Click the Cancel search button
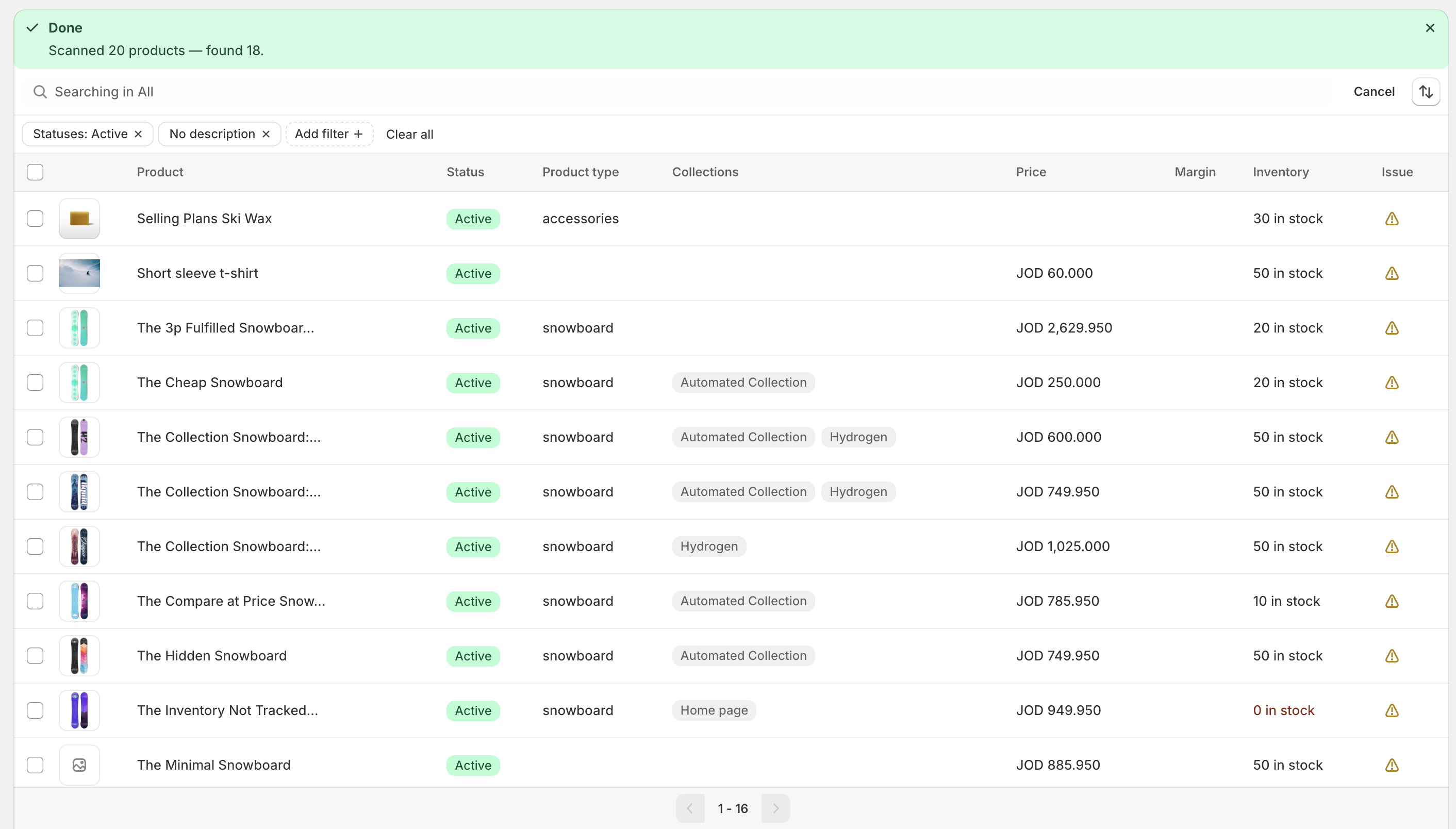This screenshot has height=829, width=1456. (1374, 92)
